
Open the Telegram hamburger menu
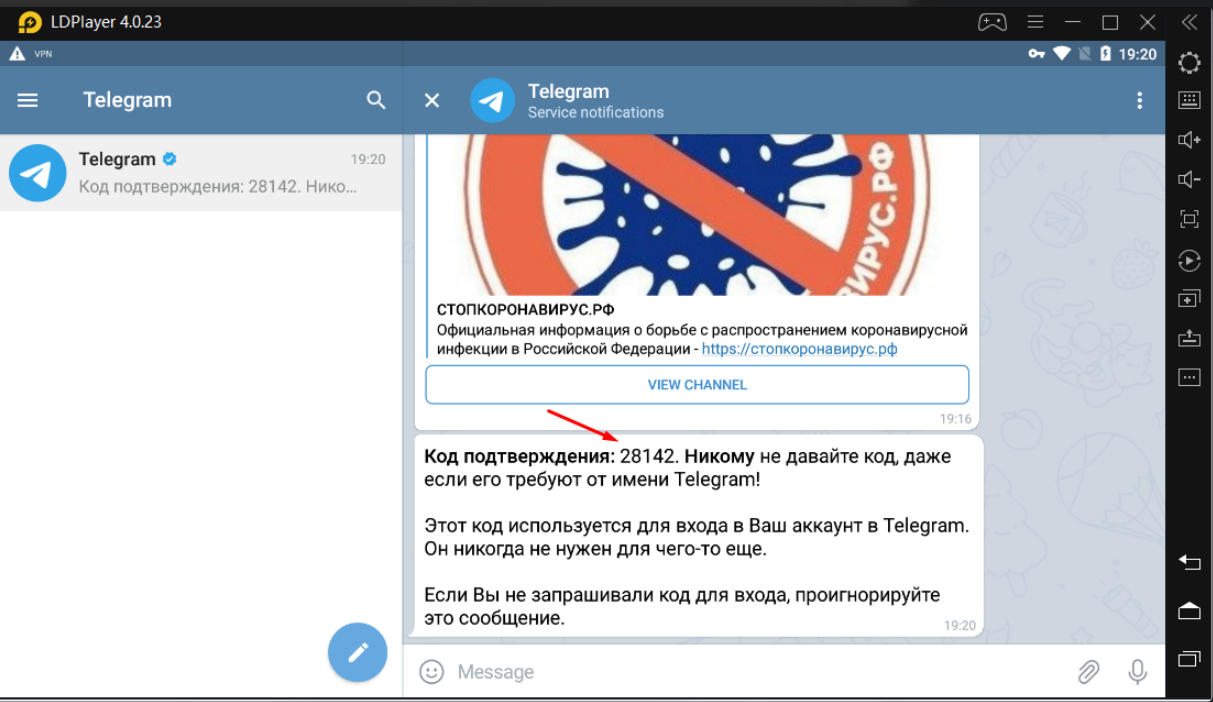pos(28,100)
